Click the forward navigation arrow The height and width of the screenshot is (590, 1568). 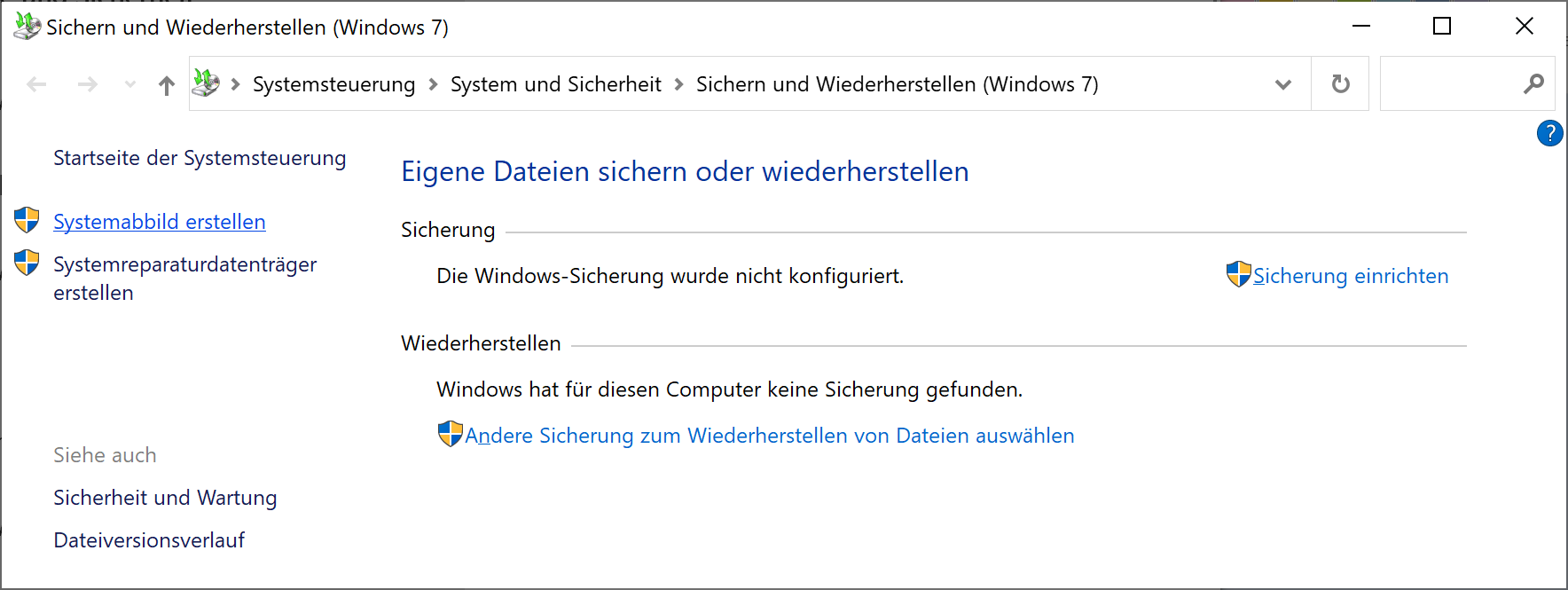(87, 84)
